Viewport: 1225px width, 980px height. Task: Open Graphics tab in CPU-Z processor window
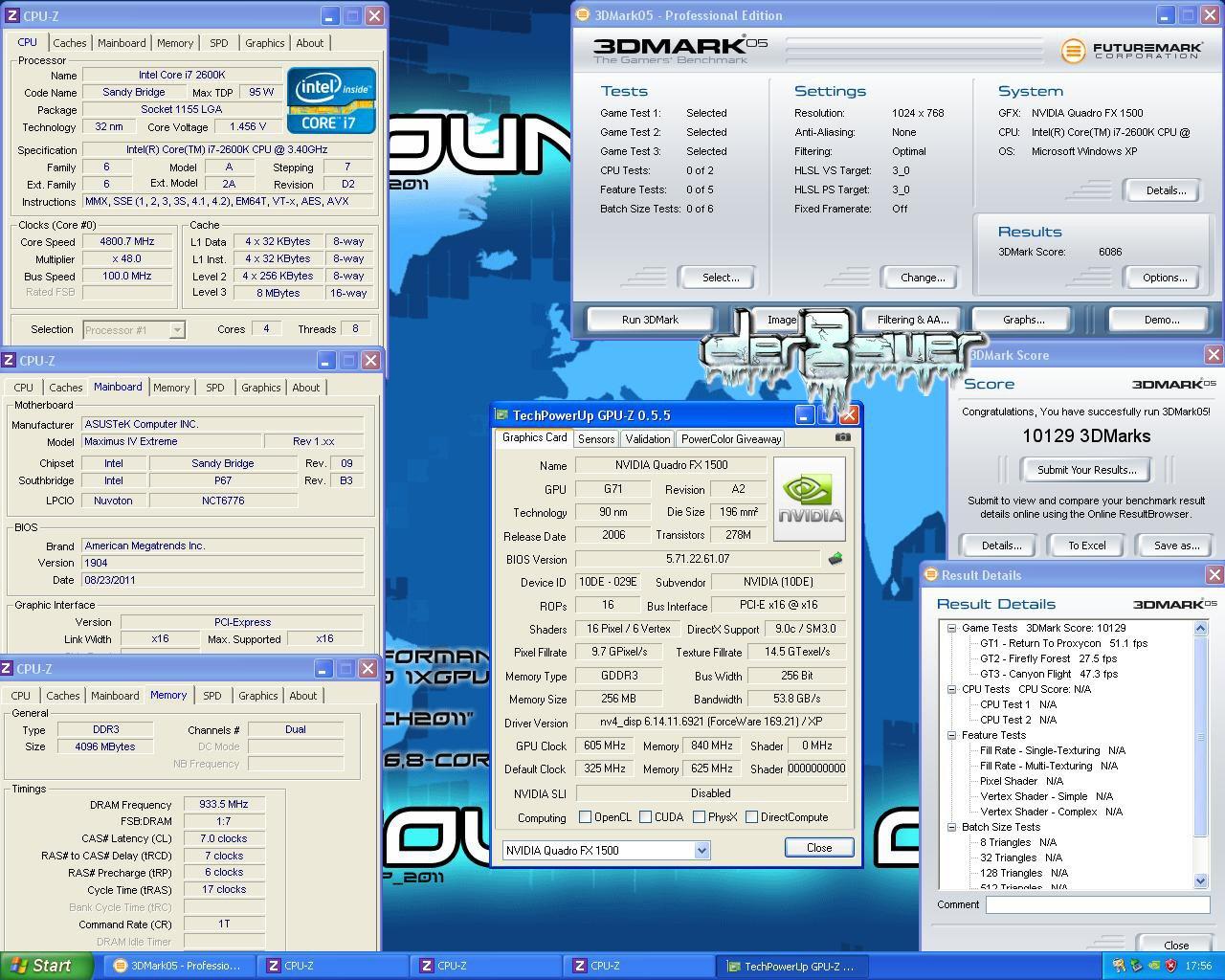pos(264,43)
